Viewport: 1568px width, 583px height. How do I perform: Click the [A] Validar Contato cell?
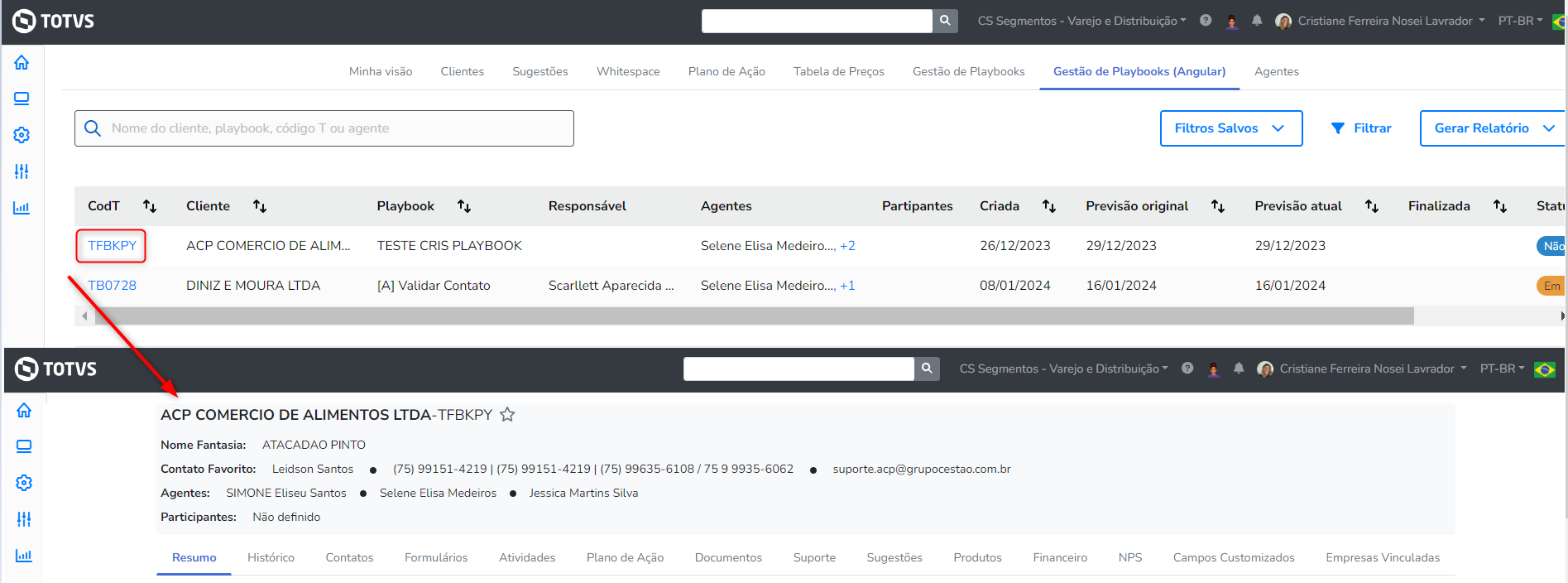pos(434,286)
